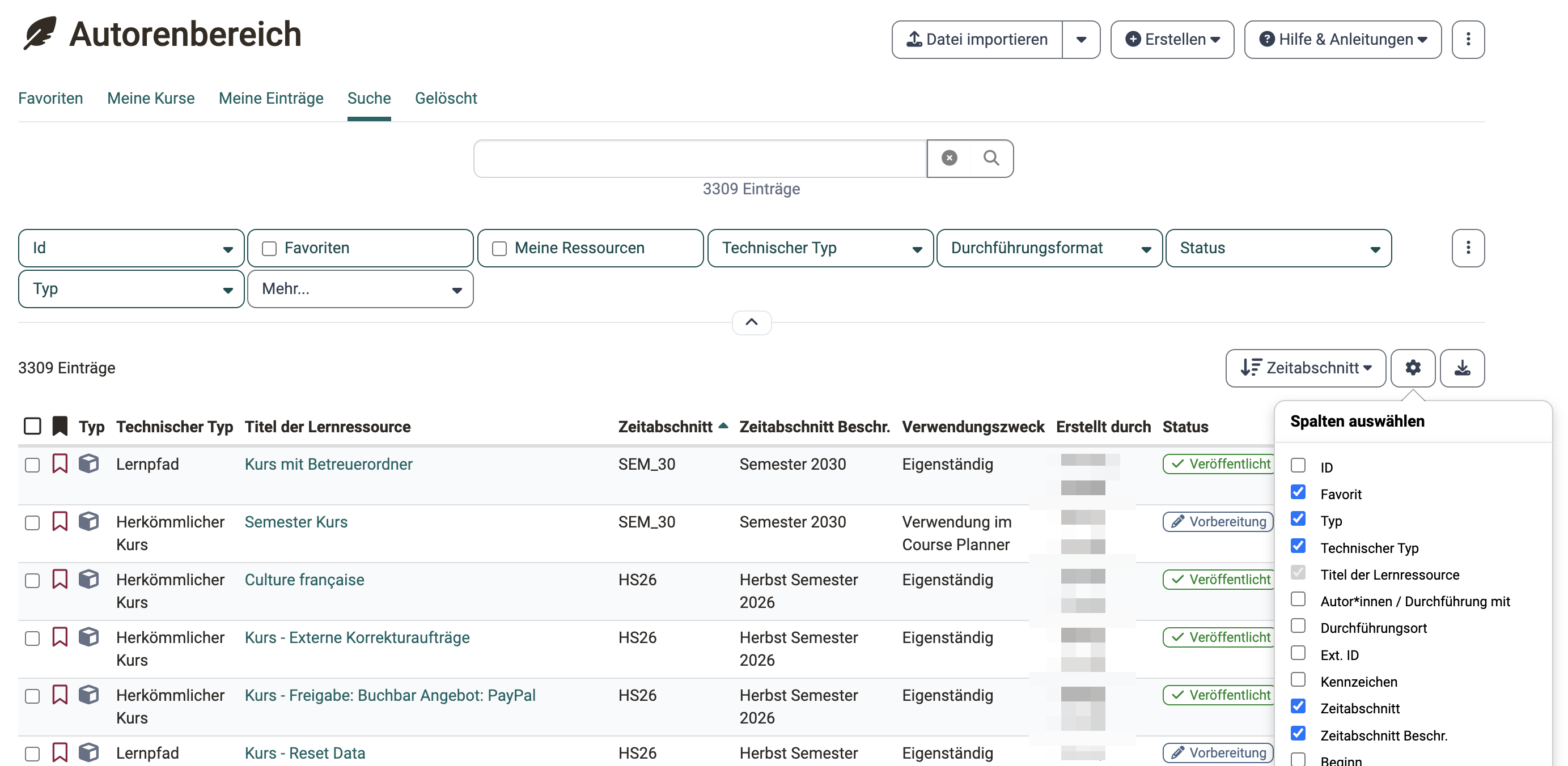Screen dimensions: 1568x766
Task: Switch to the Meine Einträge tab
Action: pos(271,98)
